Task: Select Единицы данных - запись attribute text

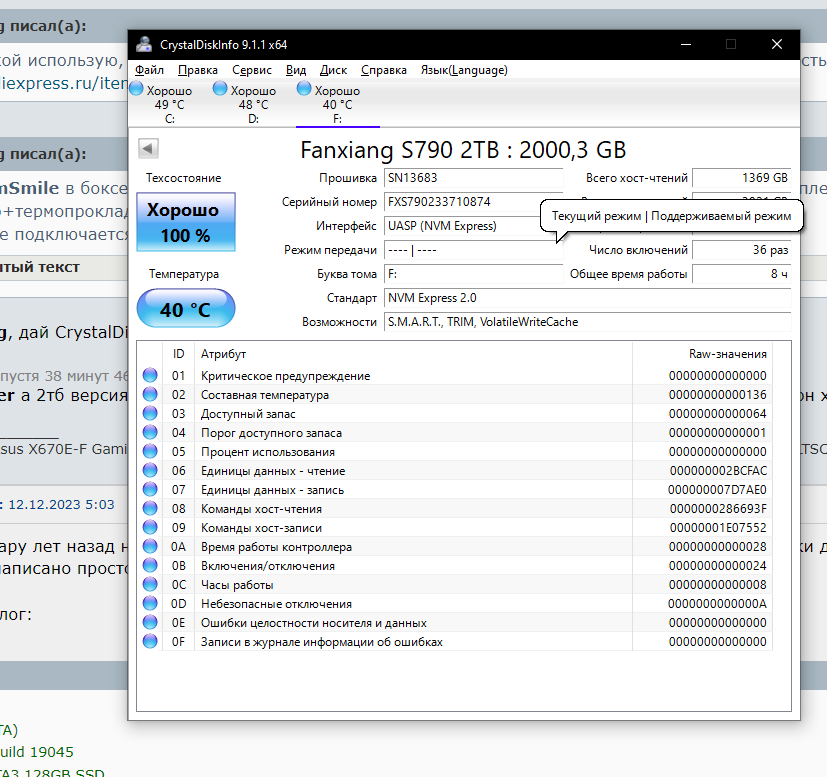Action: [272, 490]
